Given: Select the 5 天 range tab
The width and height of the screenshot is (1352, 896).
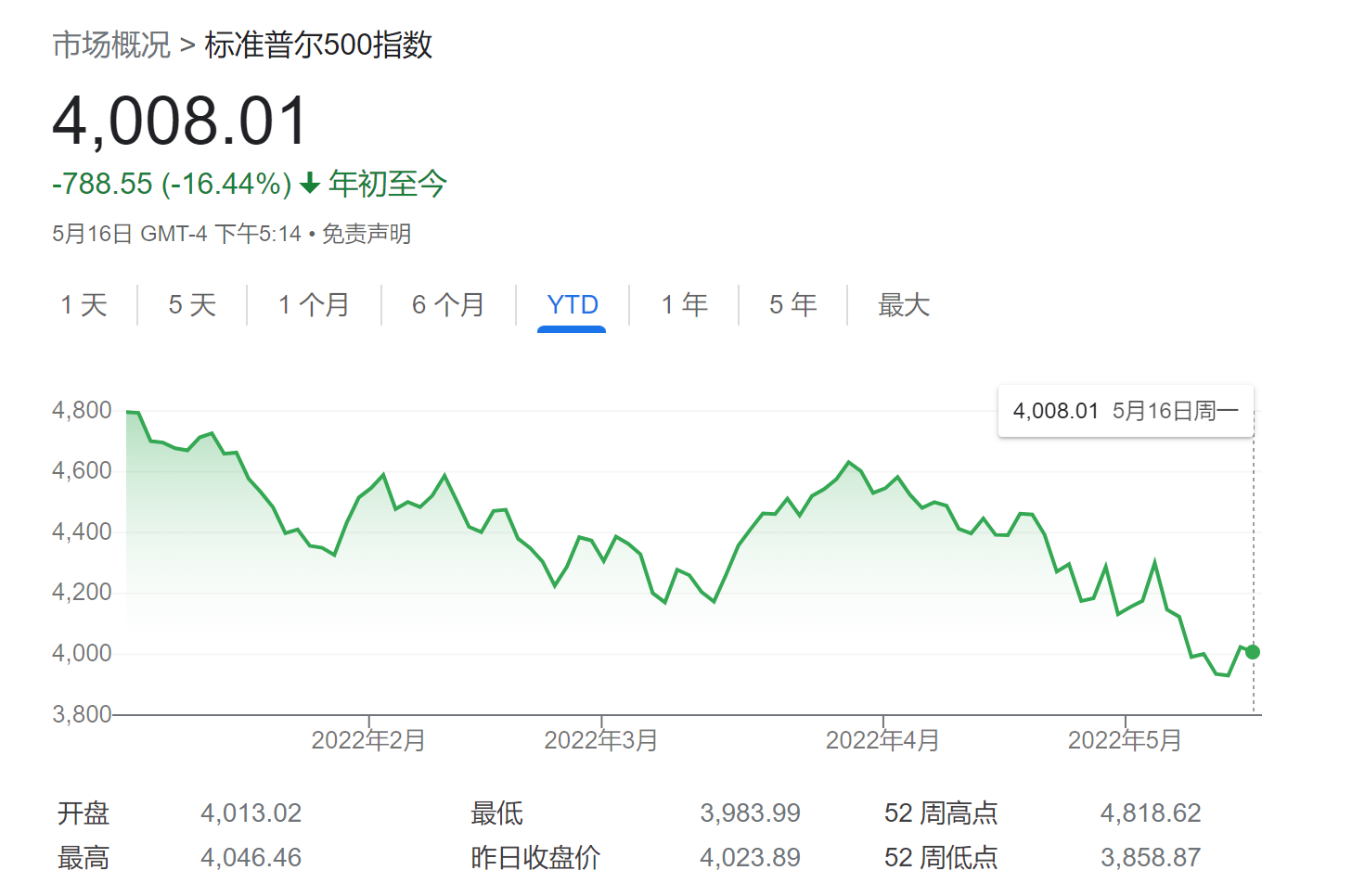Looking at the screenshot, I should [x=192, y=304].
